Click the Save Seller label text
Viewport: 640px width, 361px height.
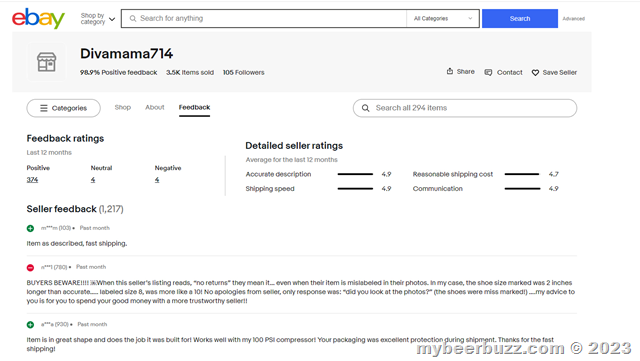(x=560, y=73)
